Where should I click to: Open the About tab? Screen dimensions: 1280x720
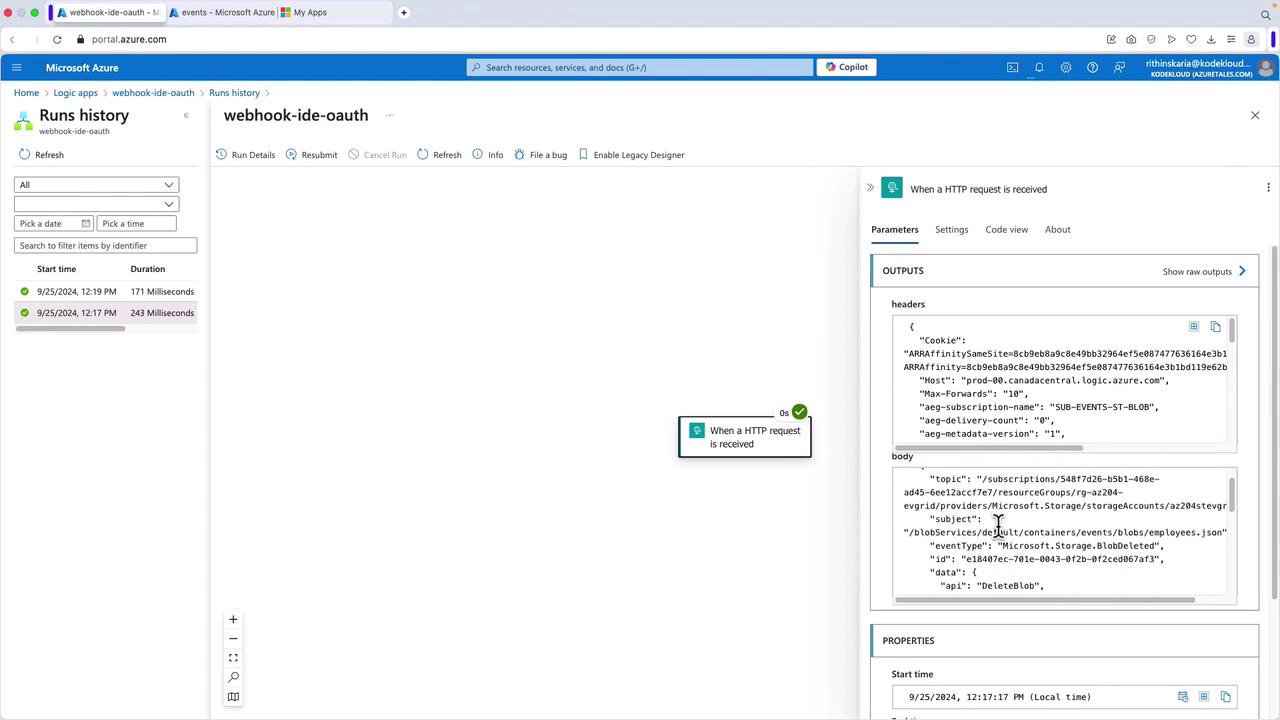point(1058,230)
